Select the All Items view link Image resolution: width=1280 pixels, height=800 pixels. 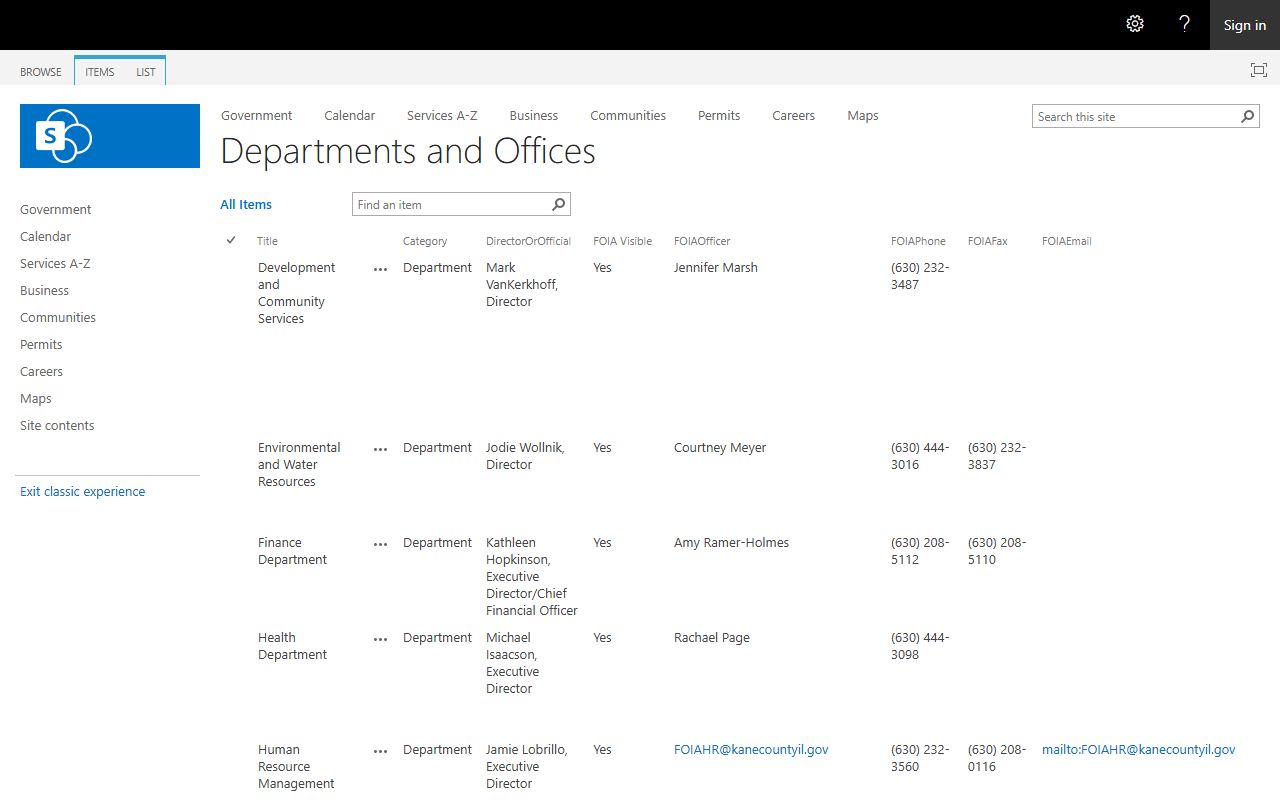point(246,205)
